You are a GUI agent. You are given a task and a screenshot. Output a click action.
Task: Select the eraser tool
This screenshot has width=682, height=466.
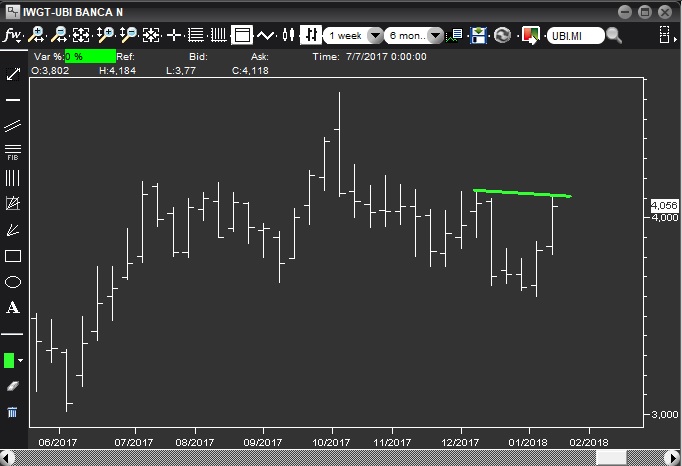(x=13, y=386)
